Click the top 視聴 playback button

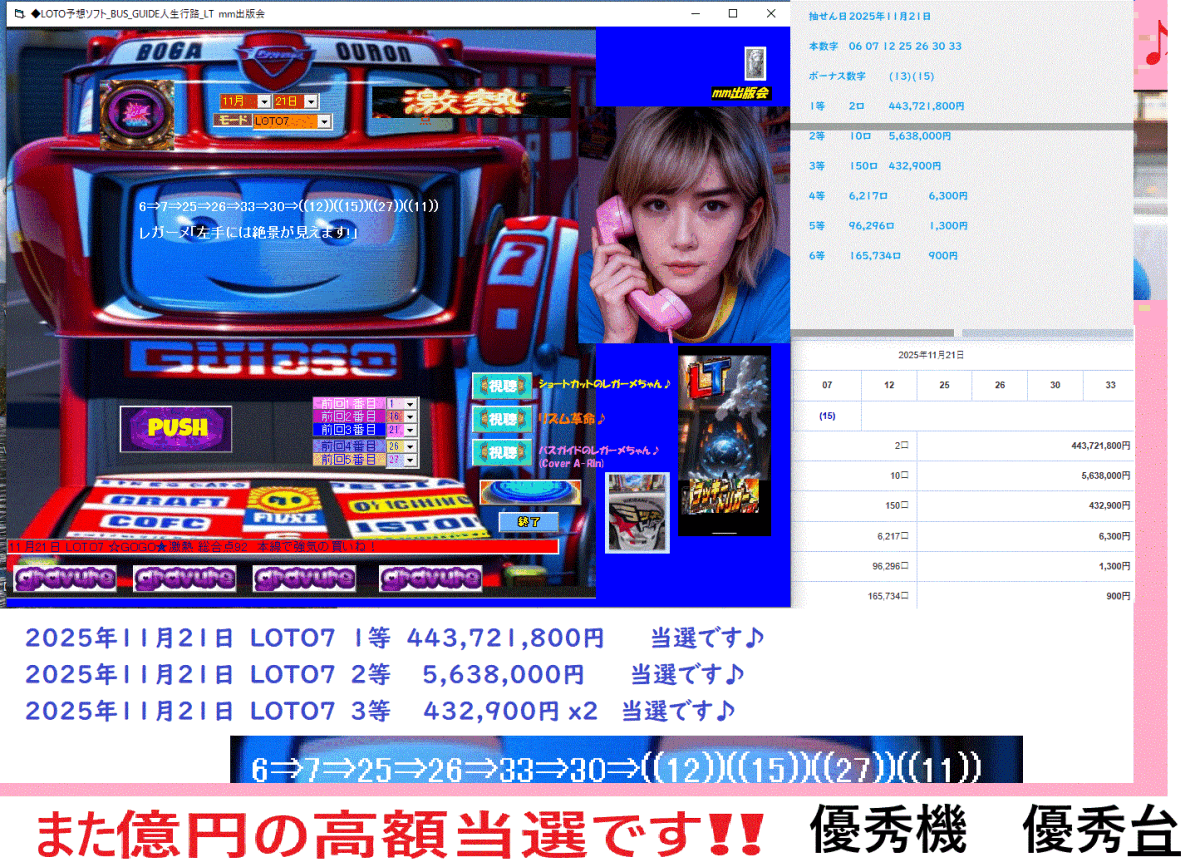pos(503,387)
